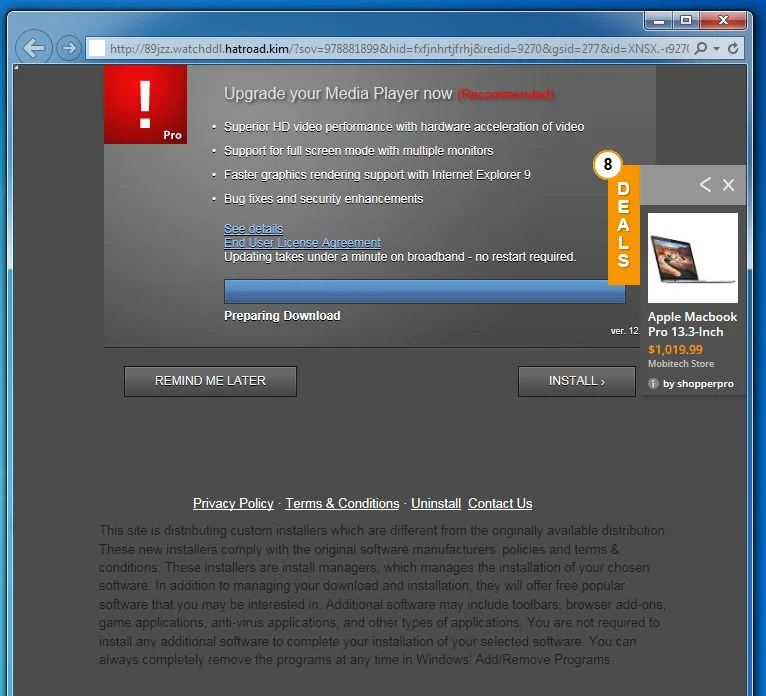Viewport: 766px width, 696px height.
Task: Click the info icon beside by shopperpro
Action: (x=653, y=383)
